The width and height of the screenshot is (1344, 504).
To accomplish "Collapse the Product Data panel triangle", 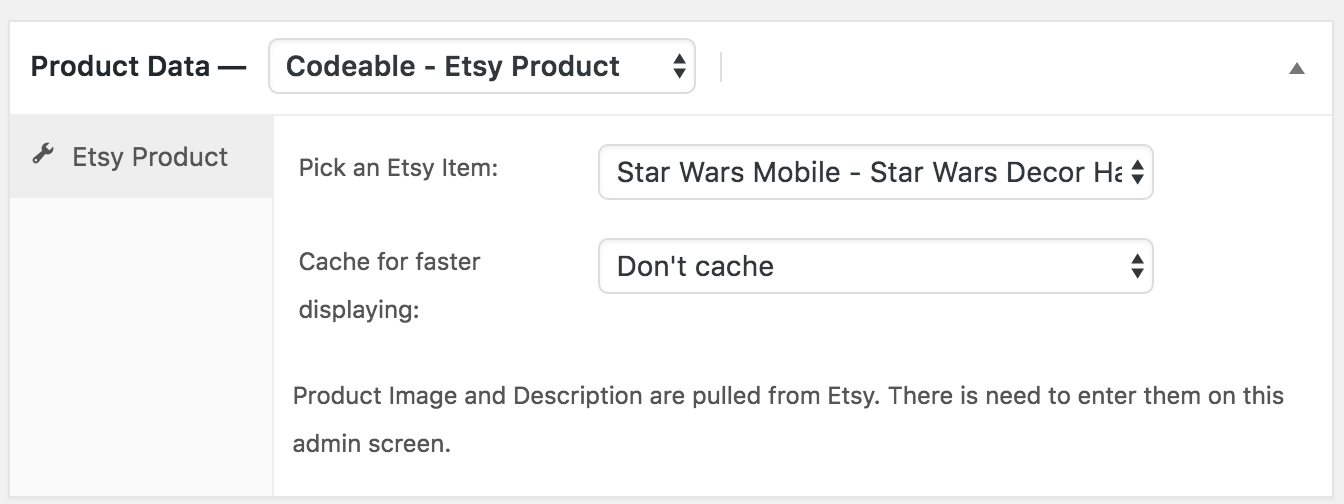I will coord(1297,68).
